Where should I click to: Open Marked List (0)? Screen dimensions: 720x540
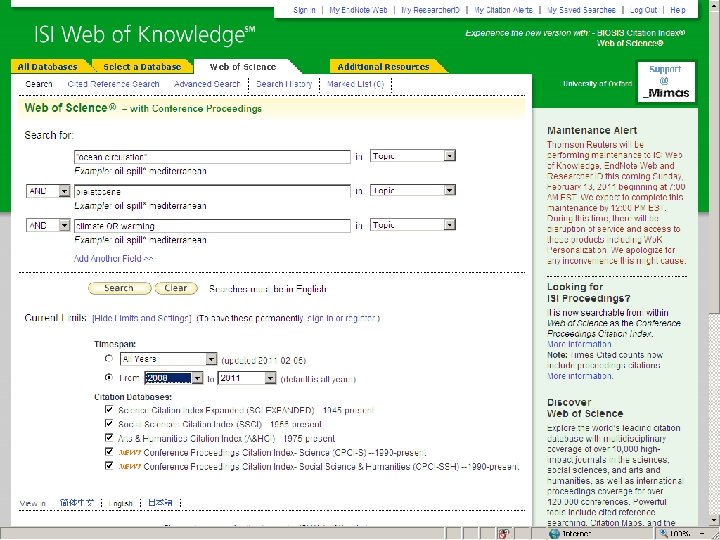[x=355, y=84]
